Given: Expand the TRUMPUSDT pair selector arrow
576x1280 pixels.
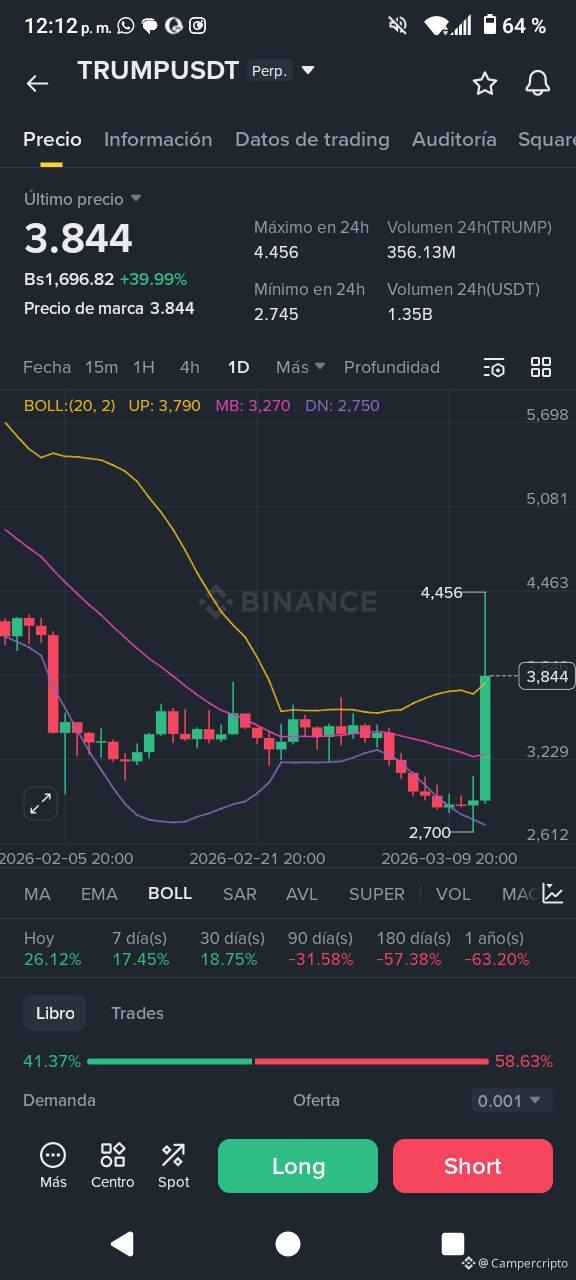Looking at the screenshot, I should 308,70.
